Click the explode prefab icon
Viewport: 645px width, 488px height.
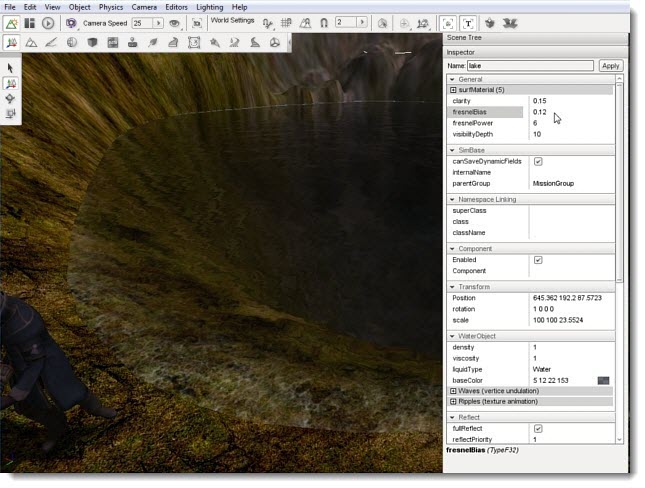(x=510, y=23)
